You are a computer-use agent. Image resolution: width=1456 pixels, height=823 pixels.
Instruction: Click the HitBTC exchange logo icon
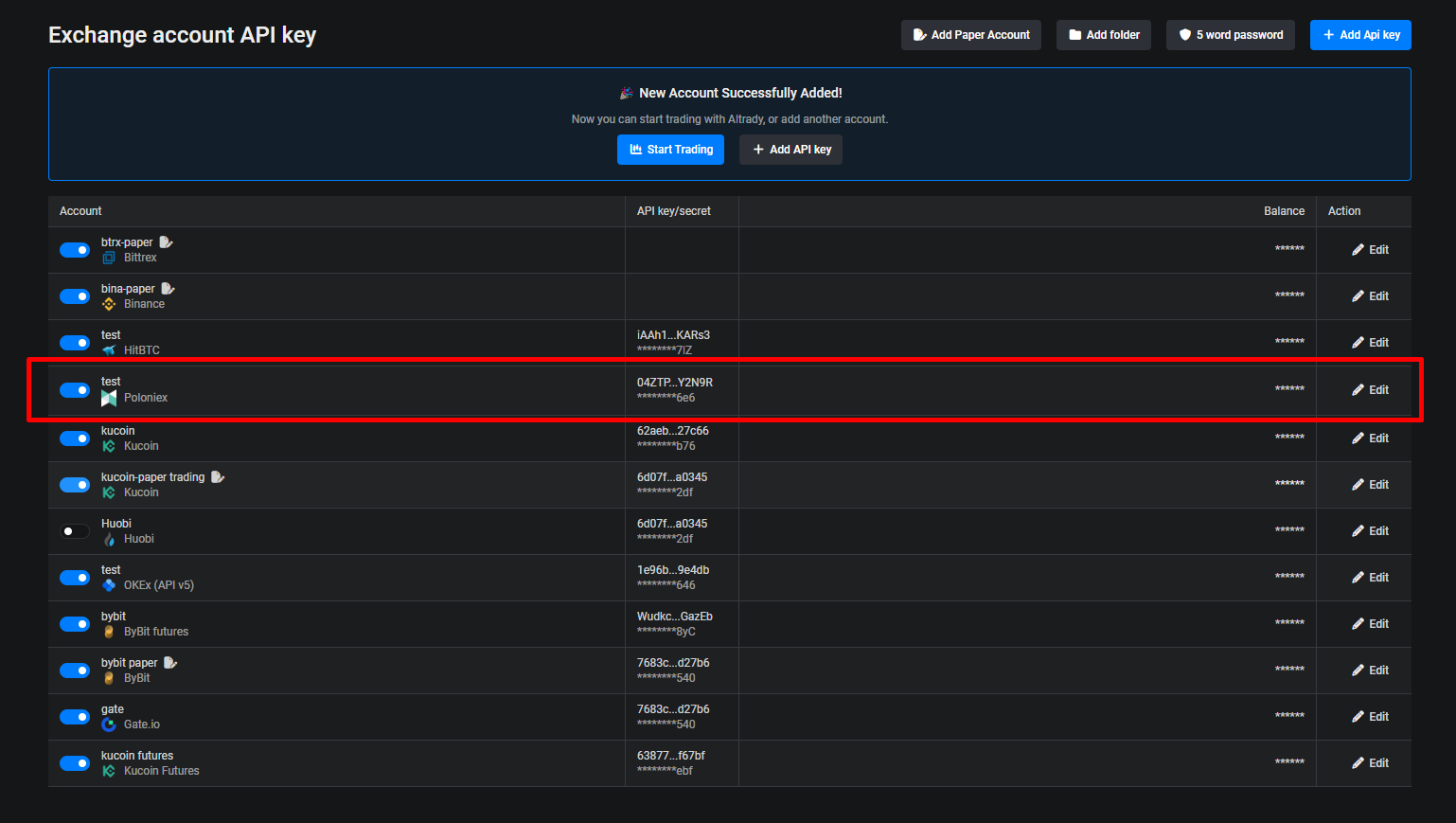pyautogui.click(x=109, y=350)
